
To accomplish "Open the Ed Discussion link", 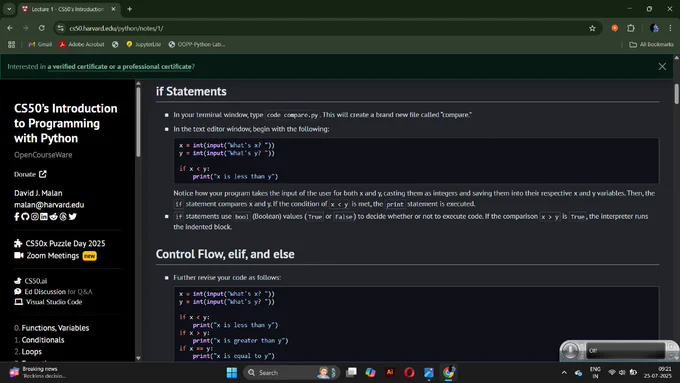I will click(x=45, y=291).
